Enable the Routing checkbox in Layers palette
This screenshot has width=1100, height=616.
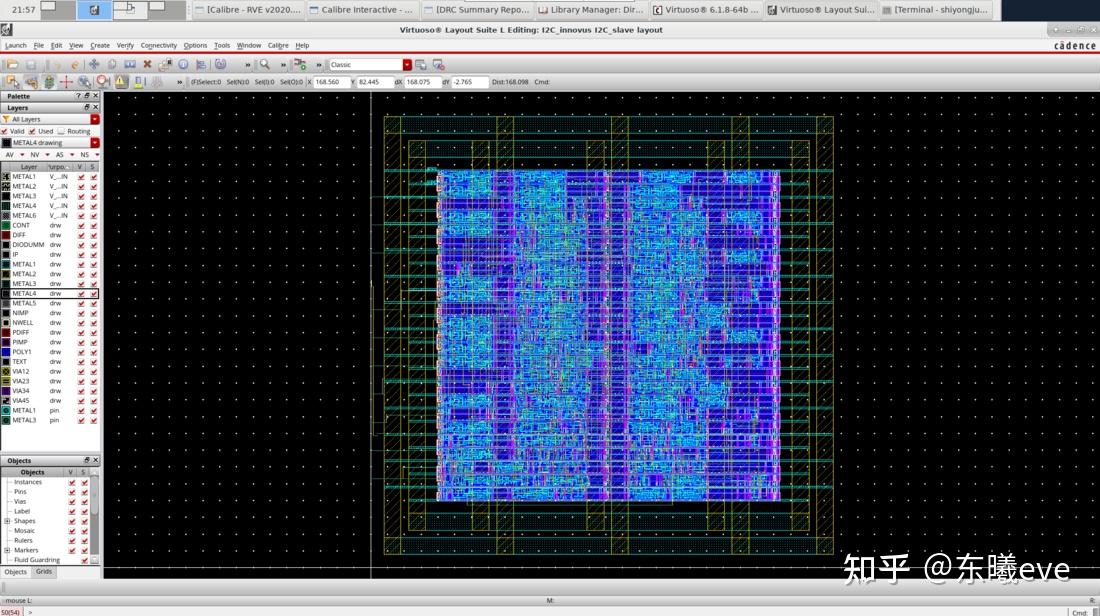pyautogui.click(x=61, y=131)
